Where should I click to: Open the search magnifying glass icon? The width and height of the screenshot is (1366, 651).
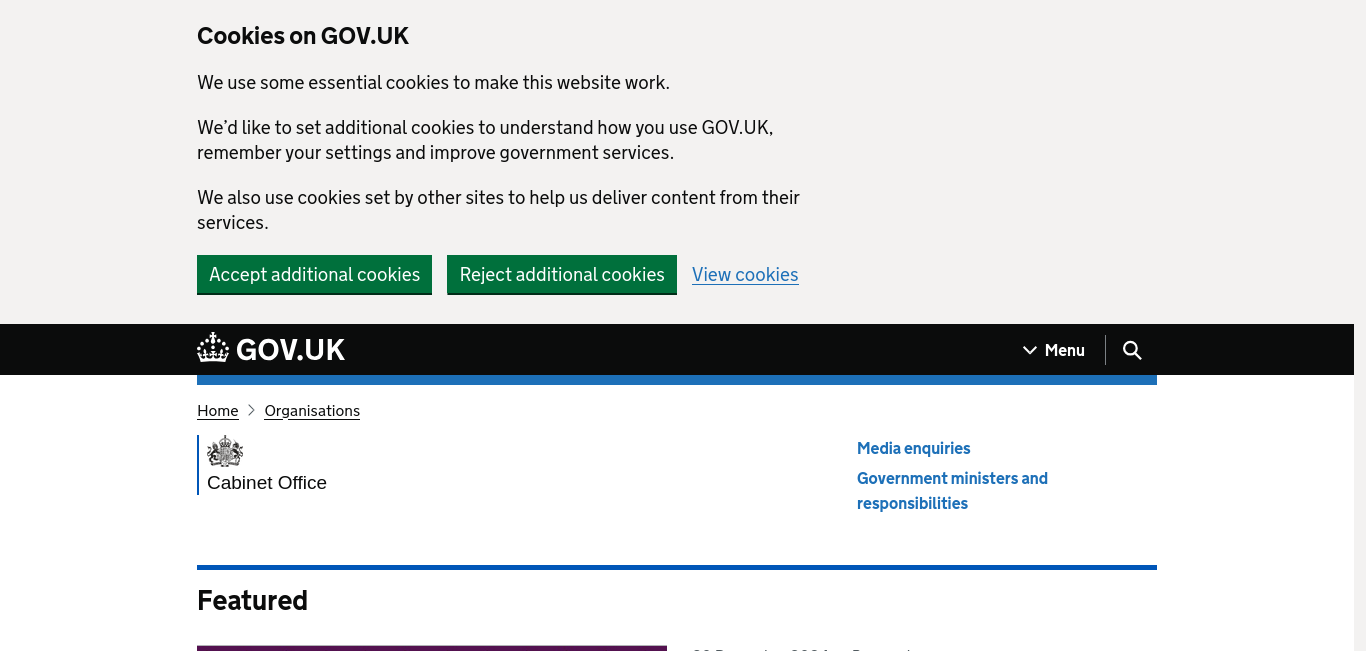(1132, 350)
